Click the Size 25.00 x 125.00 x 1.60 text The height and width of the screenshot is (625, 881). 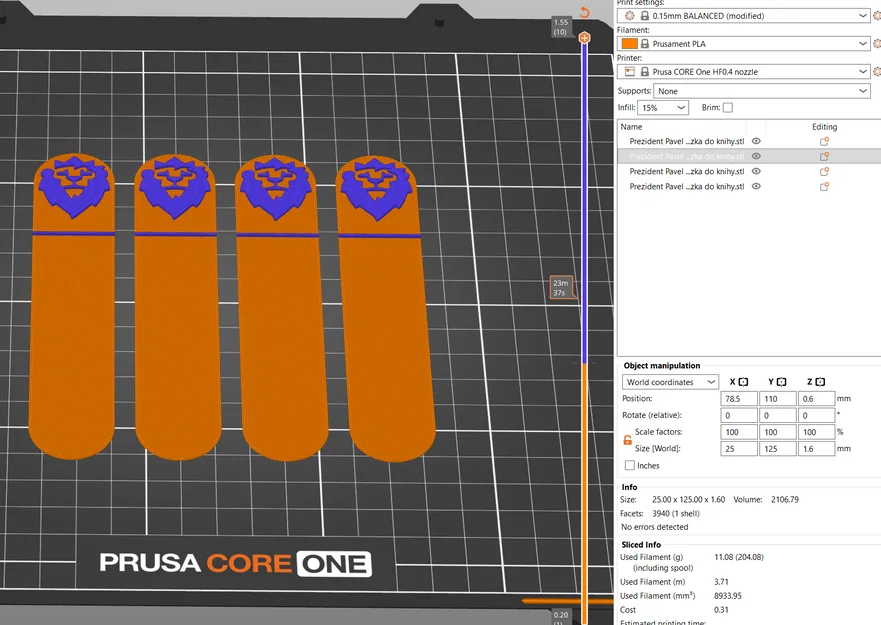(688, 499)
